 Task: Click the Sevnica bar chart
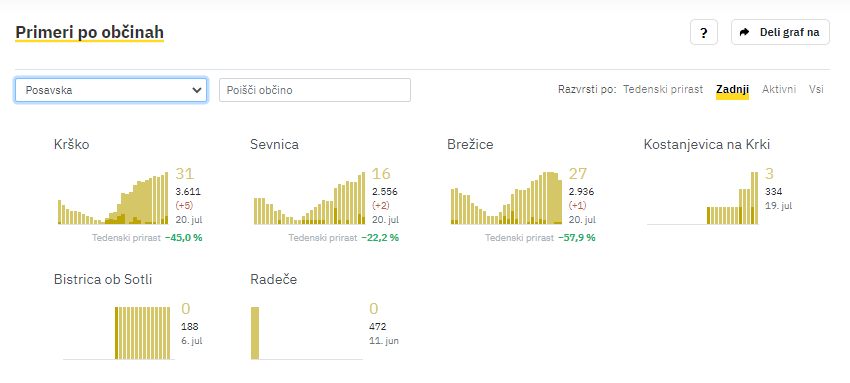click(310, 198)
